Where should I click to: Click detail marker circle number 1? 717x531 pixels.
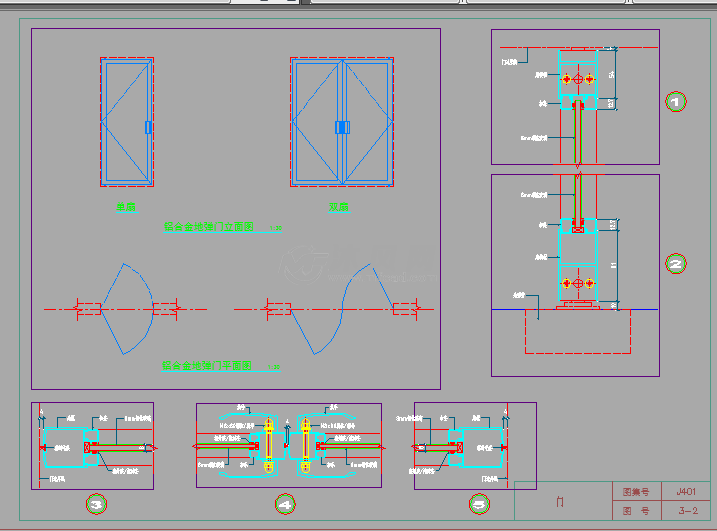(x=676, y=102)
